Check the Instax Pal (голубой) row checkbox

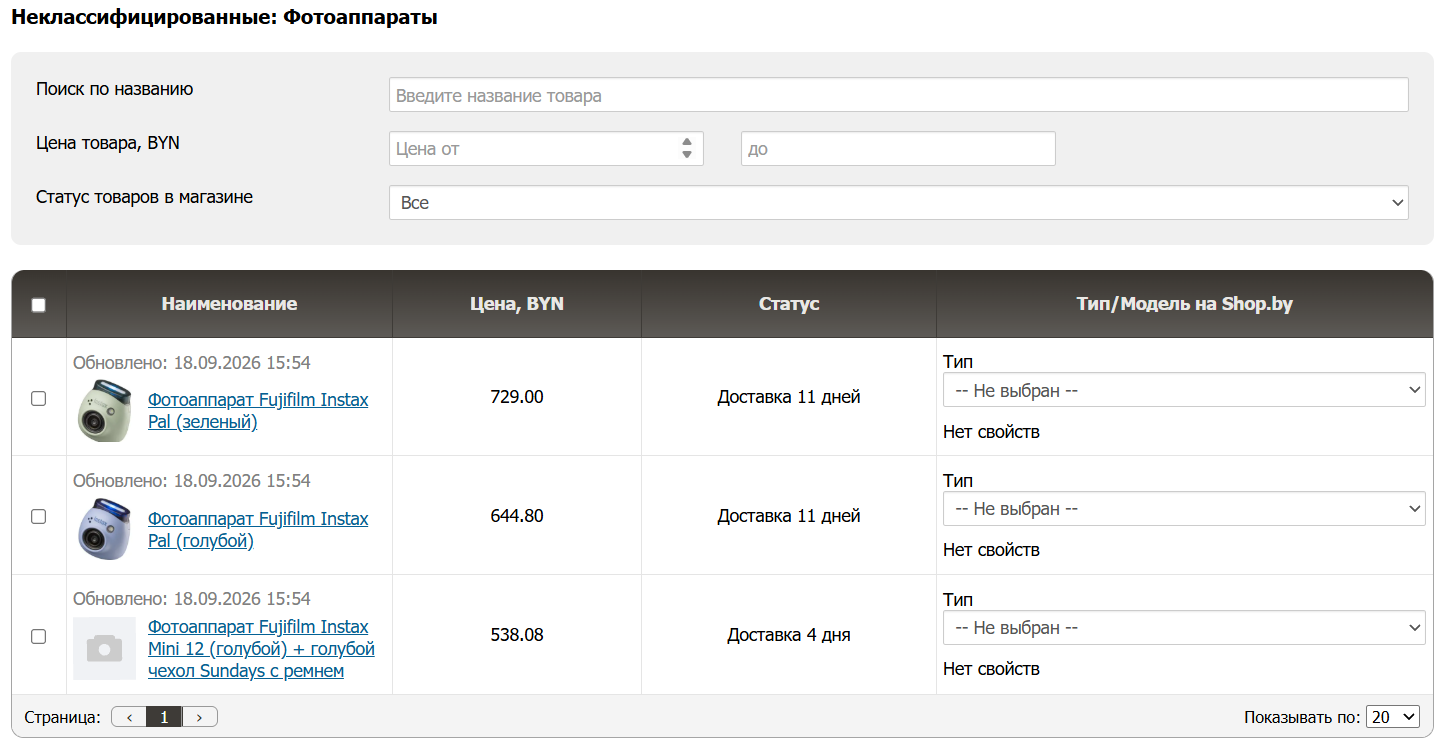38,516
